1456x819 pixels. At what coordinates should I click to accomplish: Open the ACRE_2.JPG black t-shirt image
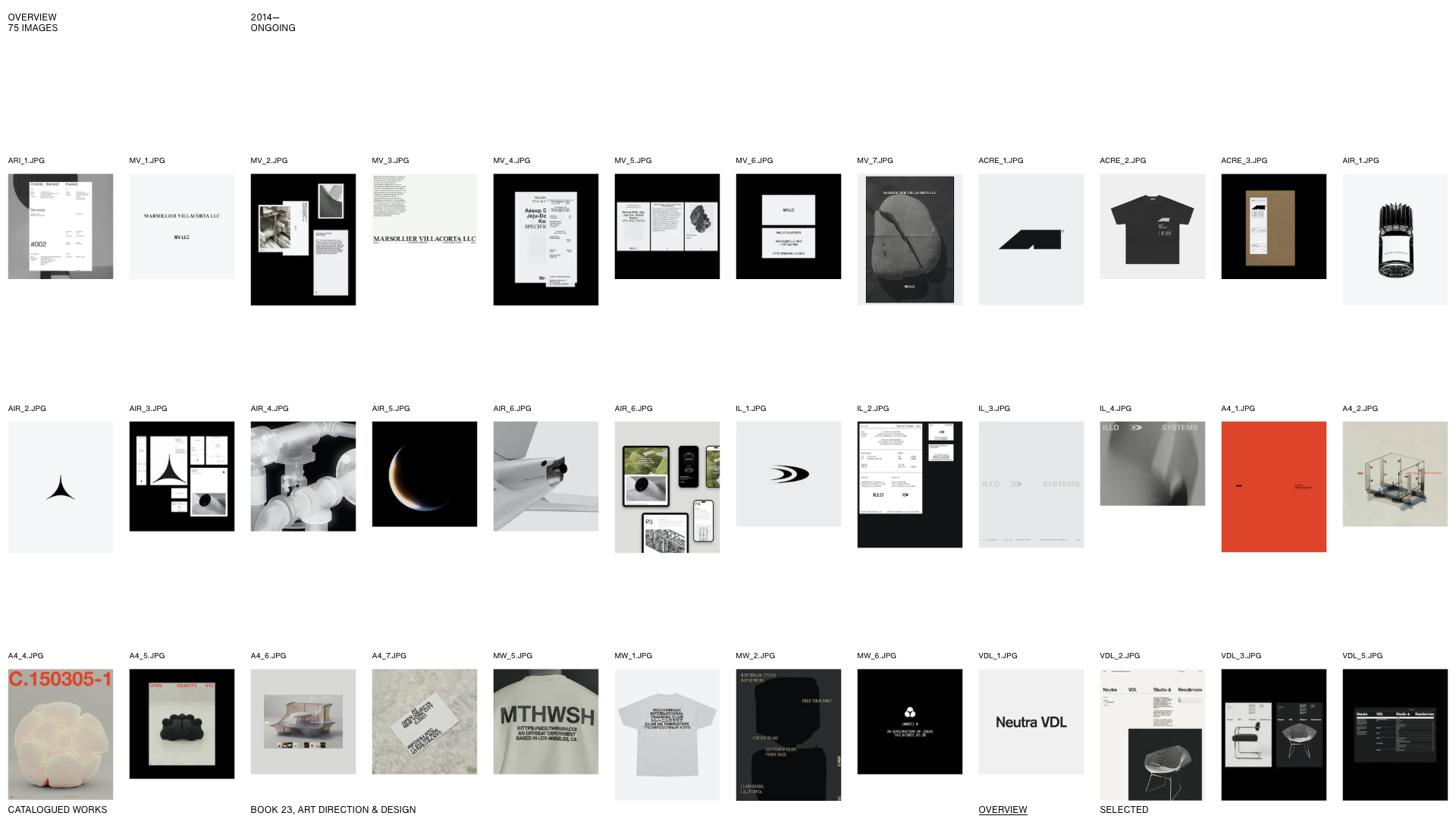coord(1152,226)
